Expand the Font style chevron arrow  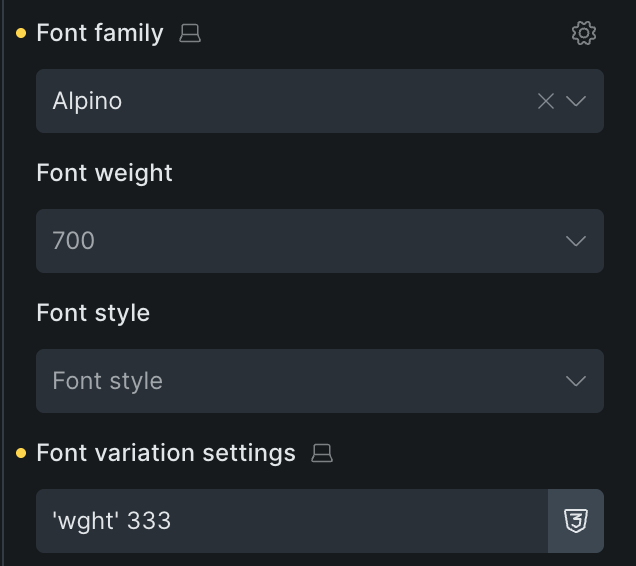pos(576,381)
